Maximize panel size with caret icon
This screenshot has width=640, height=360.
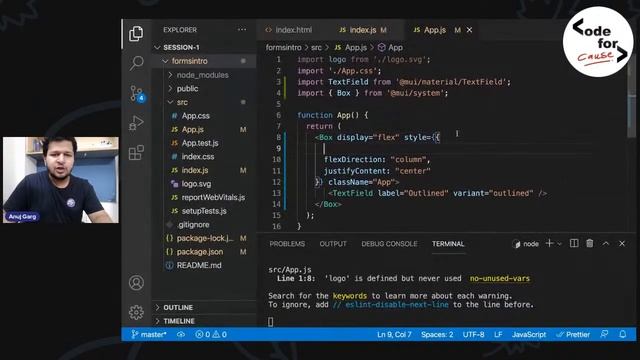pos(606,243)
